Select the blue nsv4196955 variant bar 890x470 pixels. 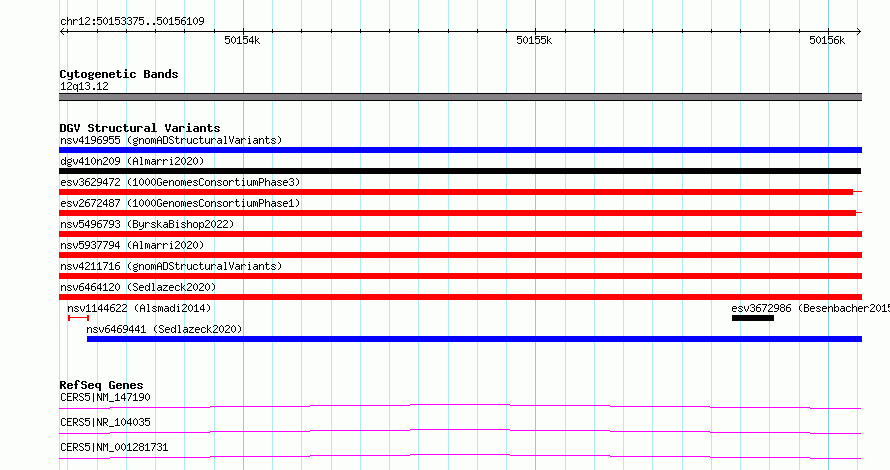tap(460, 150)
